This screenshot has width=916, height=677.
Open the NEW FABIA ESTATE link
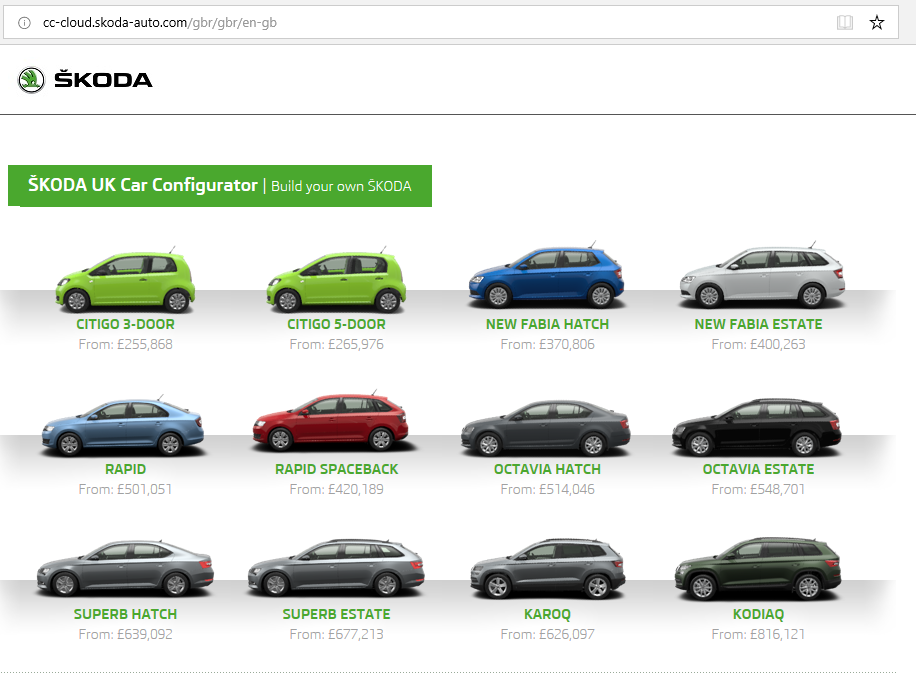pyautogui.click(x=758, y=324)
